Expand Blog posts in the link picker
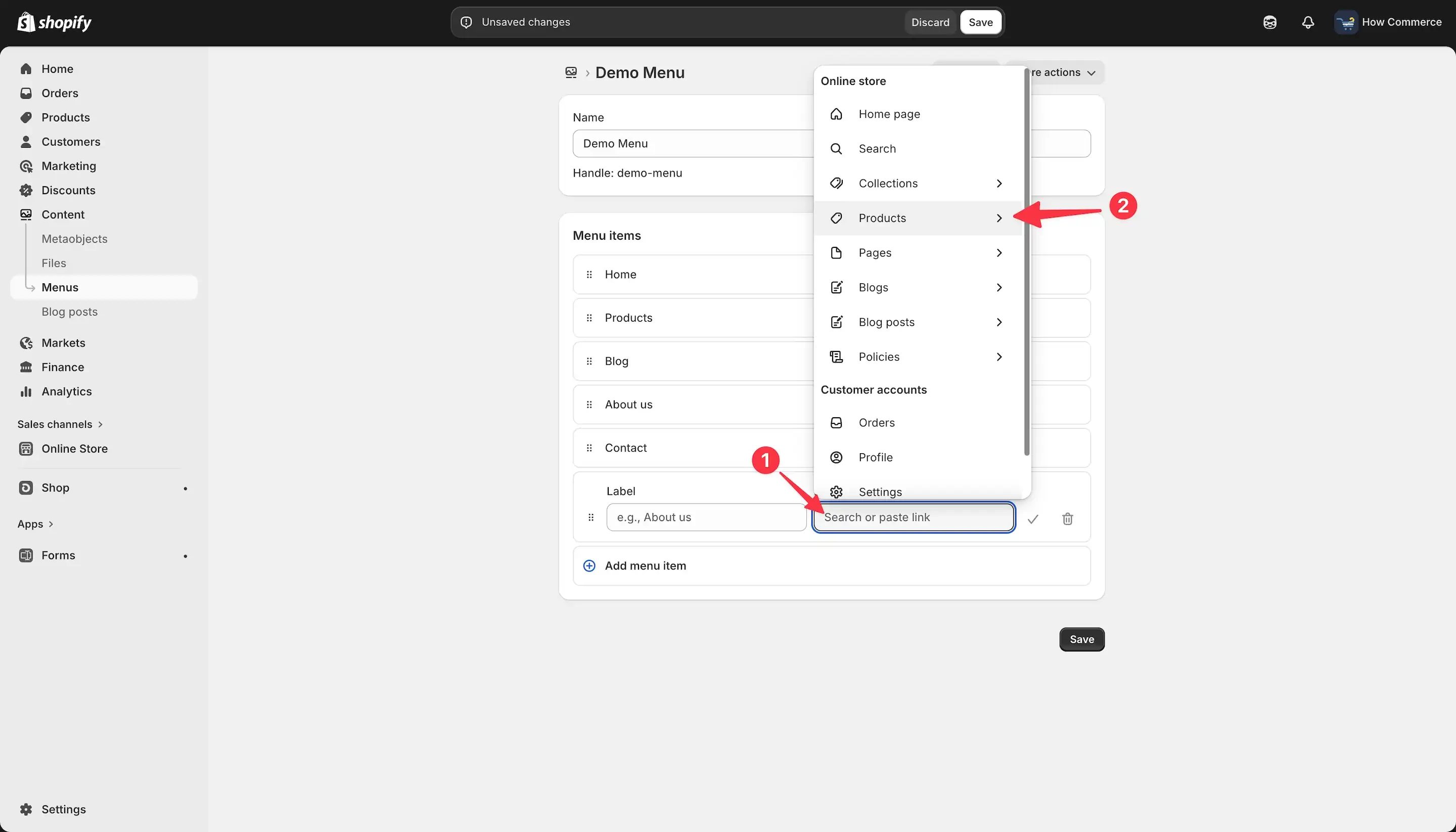 point(918,322)
